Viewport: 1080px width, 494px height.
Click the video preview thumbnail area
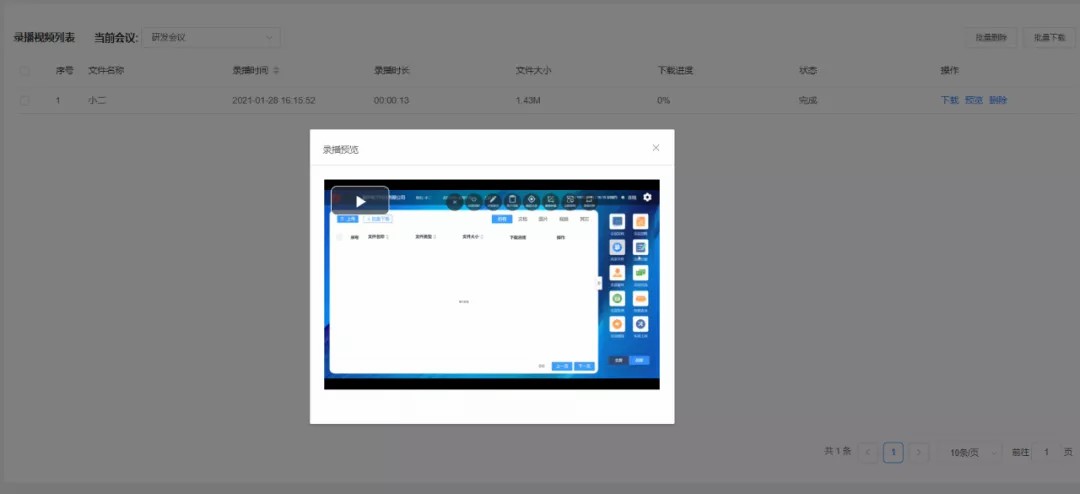tap(491, 290)
